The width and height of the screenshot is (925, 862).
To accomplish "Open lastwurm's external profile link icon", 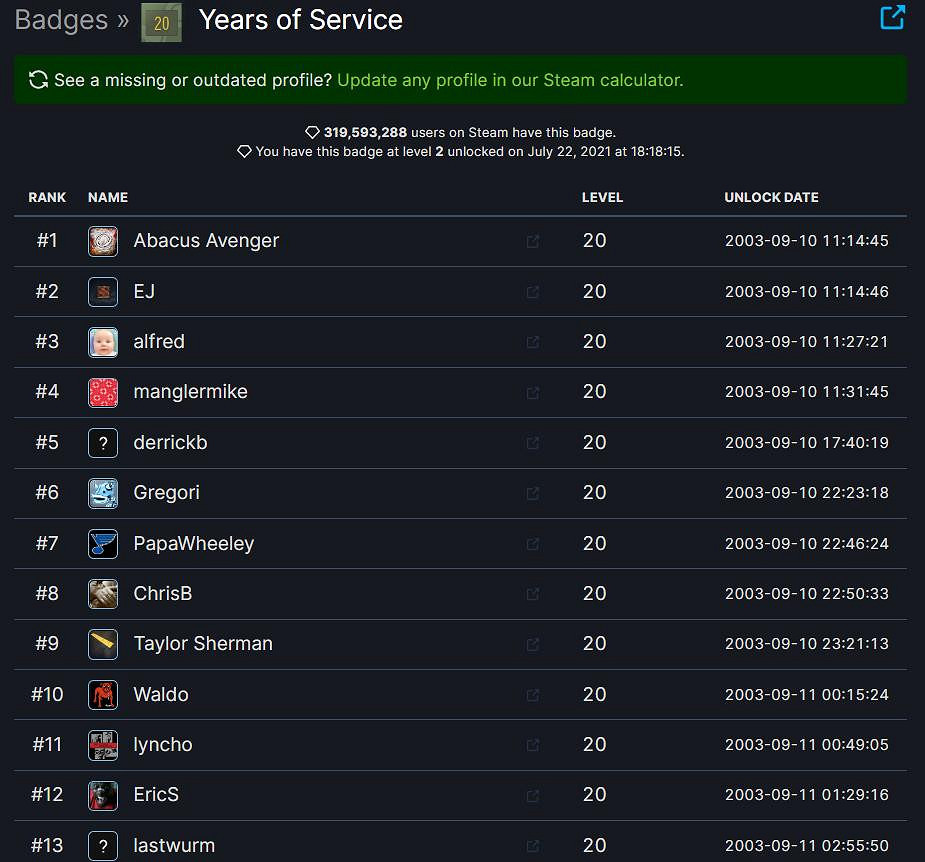I will [x=532, y=845].
